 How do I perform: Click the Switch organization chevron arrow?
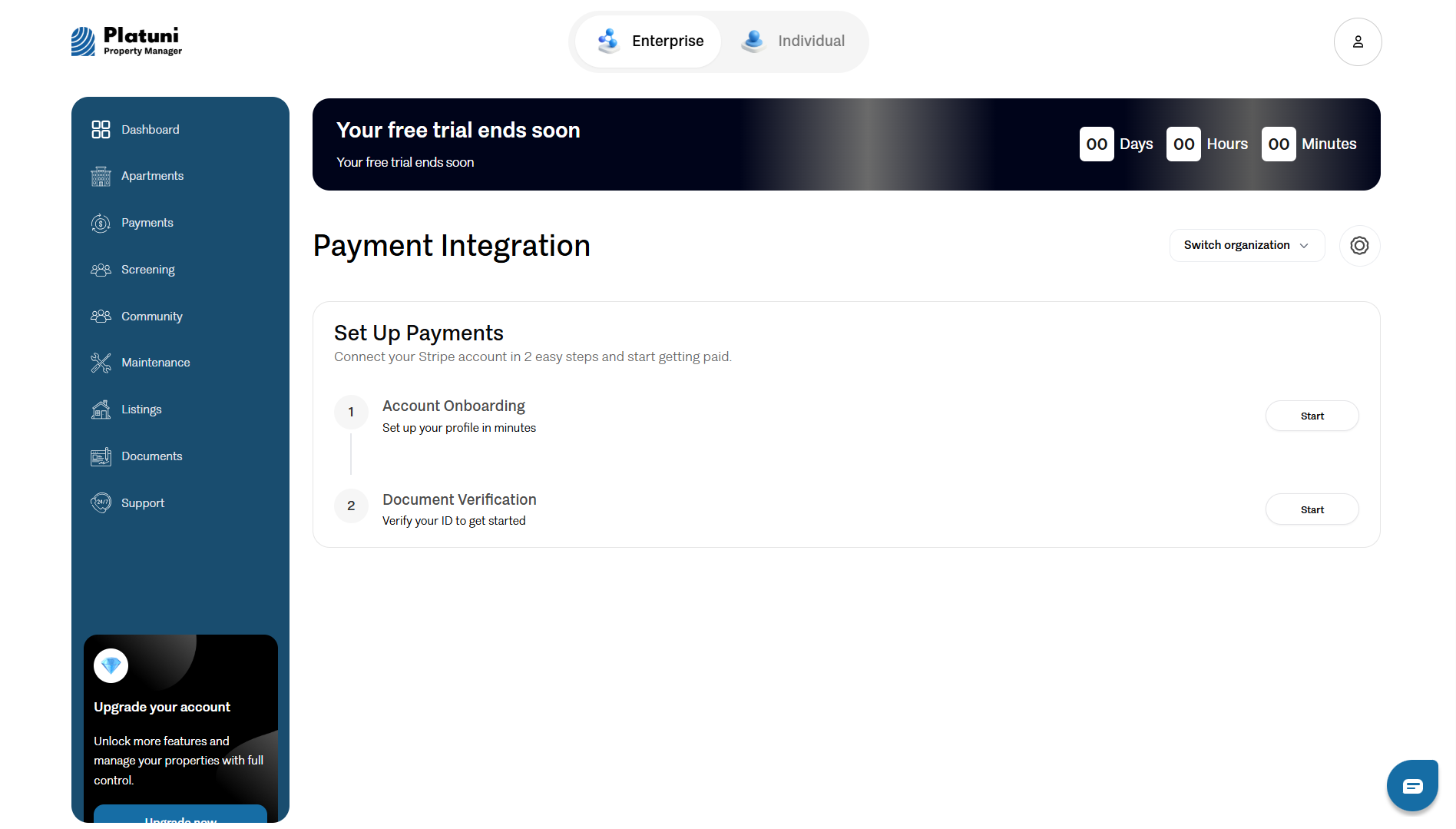click(x=1304, y=246)
